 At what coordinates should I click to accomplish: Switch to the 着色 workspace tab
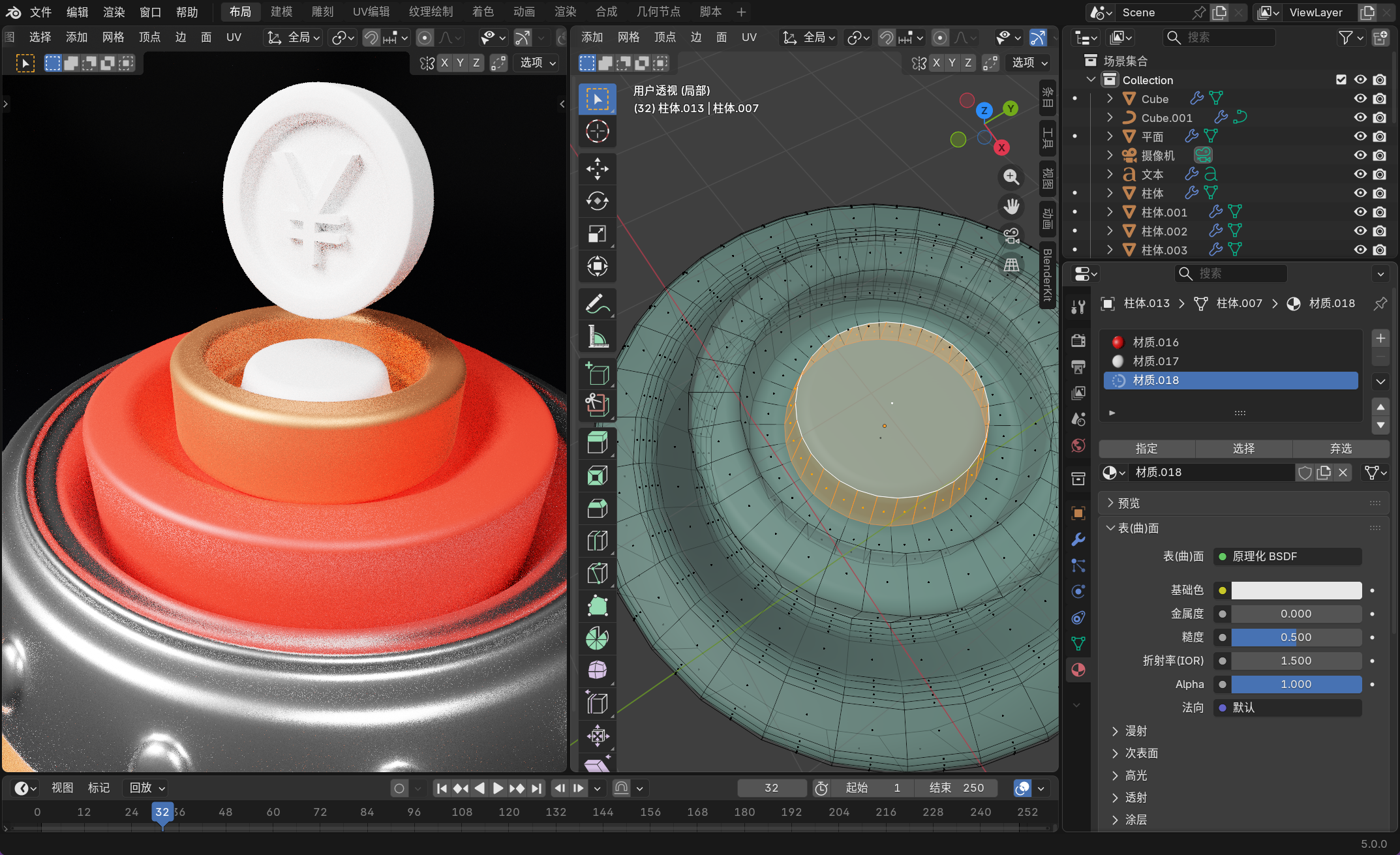click(x=483, y=12)
